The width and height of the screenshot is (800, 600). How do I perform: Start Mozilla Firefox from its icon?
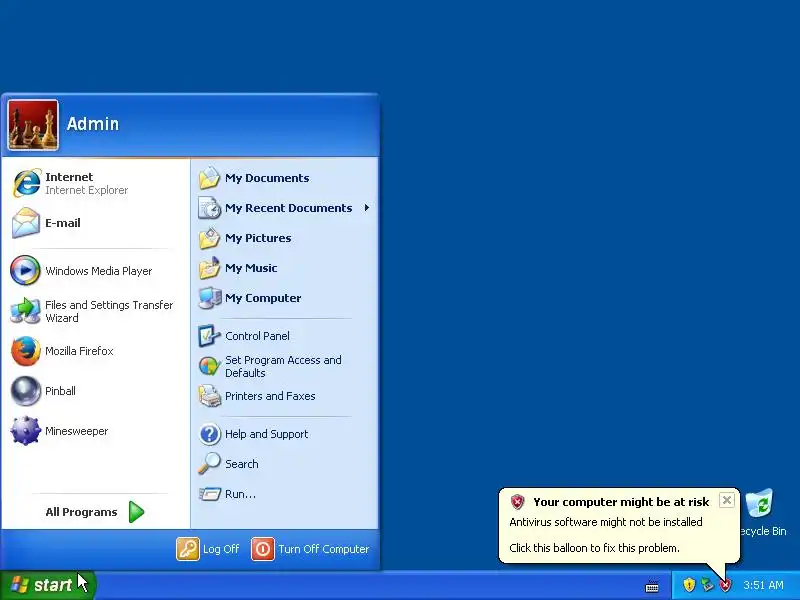26,351
